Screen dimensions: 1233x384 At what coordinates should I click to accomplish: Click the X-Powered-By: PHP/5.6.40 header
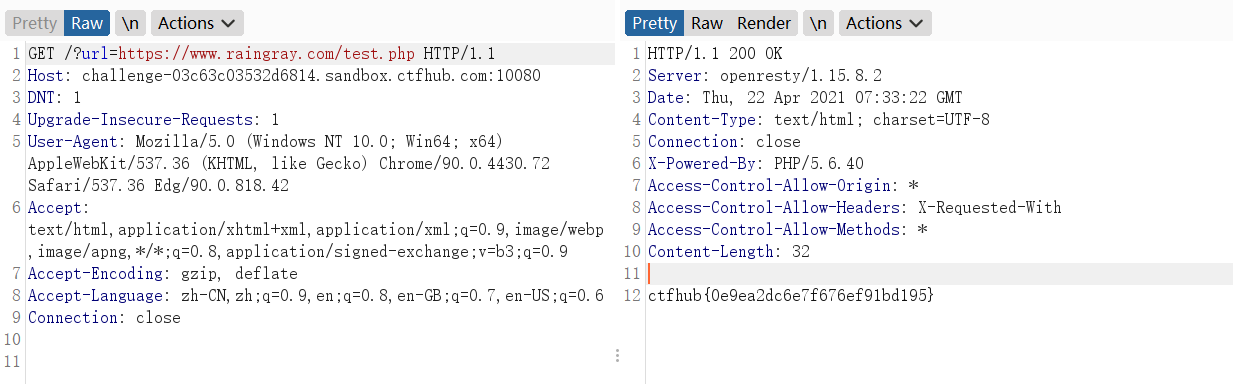click(x=756, y=164)
